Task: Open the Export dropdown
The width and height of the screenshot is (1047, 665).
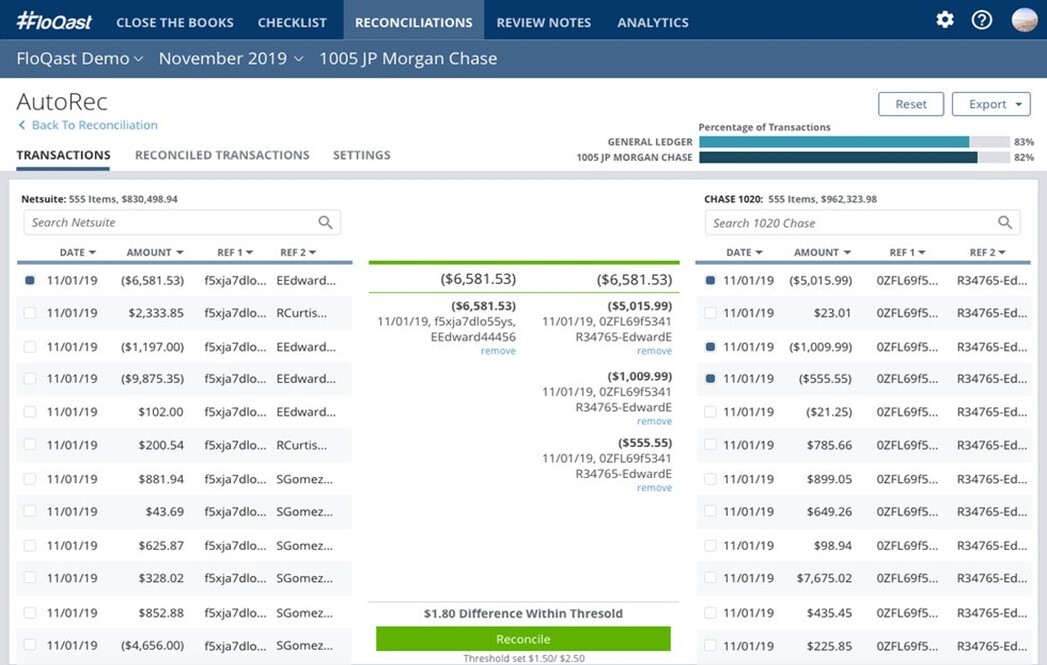Action: pos(990,103)
